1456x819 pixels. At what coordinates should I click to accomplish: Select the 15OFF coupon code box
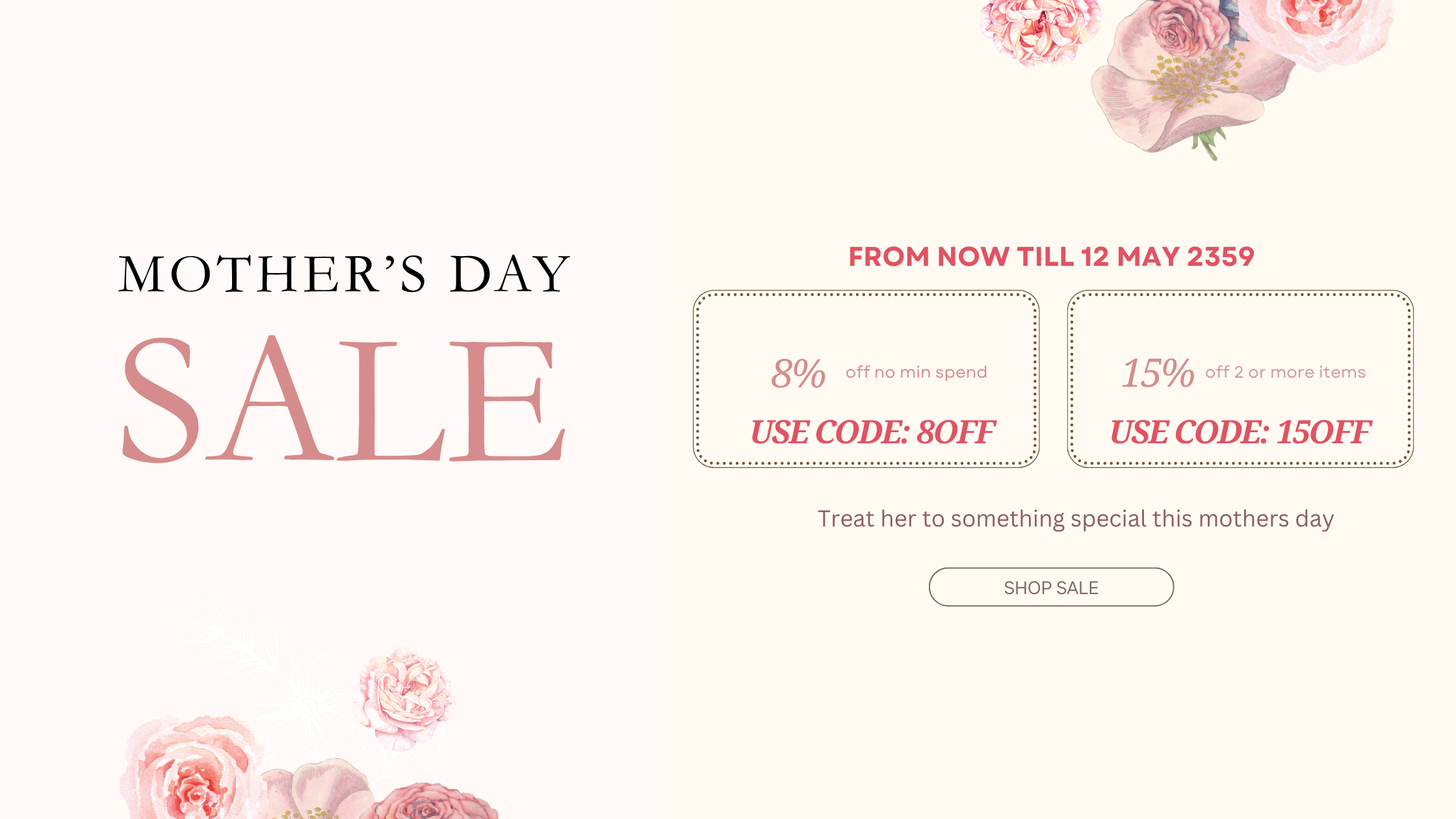tap(1240, 379)
